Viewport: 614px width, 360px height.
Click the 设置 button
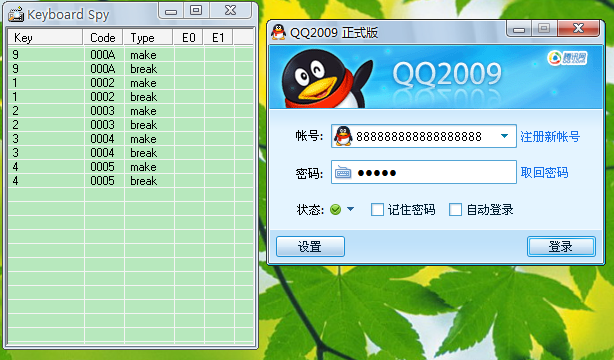(x=310, y=246)
